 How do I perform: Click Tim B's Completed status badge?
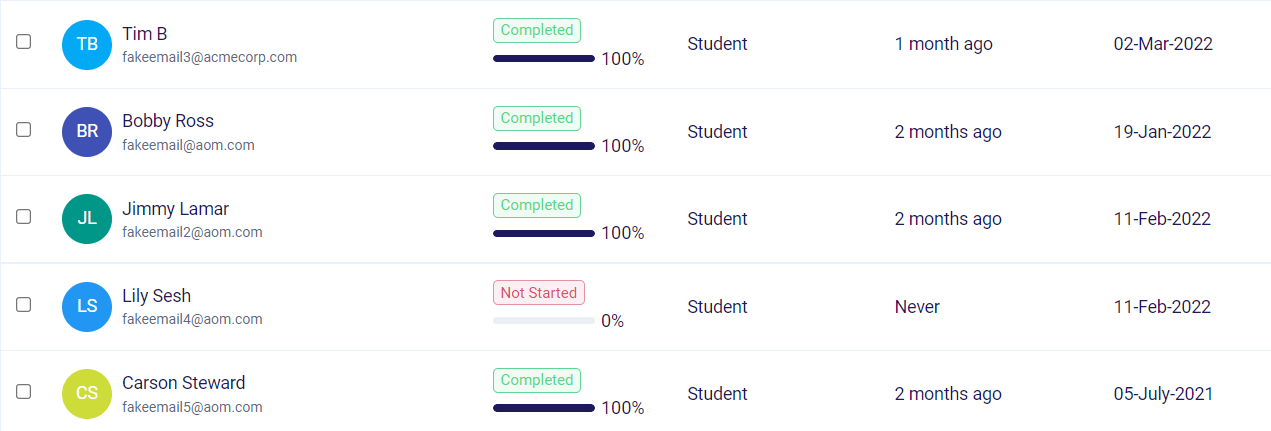[537, 30]
